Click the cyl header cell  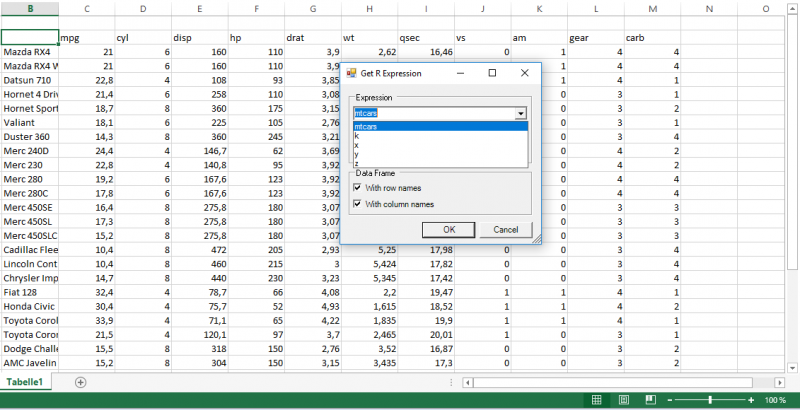[143, 38]
